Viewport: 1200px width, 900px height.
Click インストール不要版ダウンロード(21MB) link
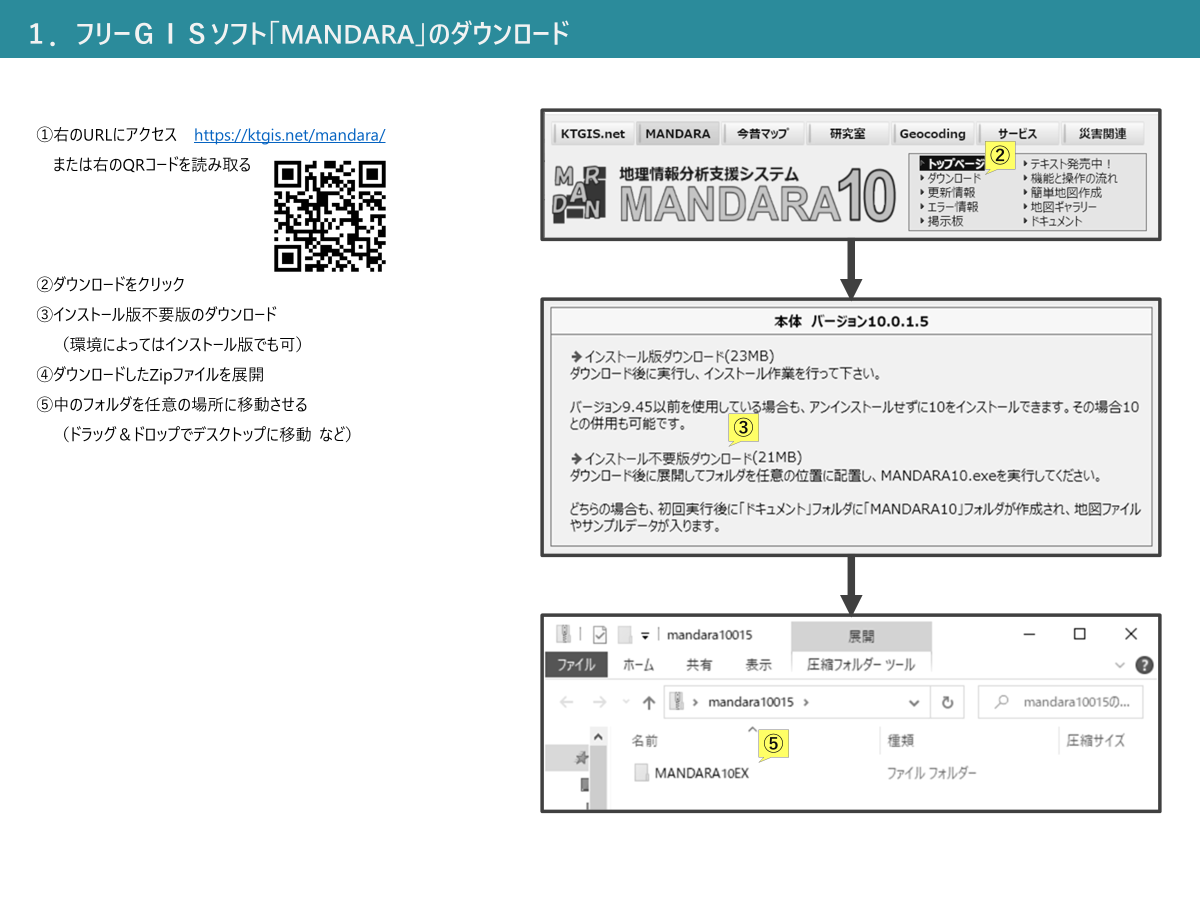[686, 457]
